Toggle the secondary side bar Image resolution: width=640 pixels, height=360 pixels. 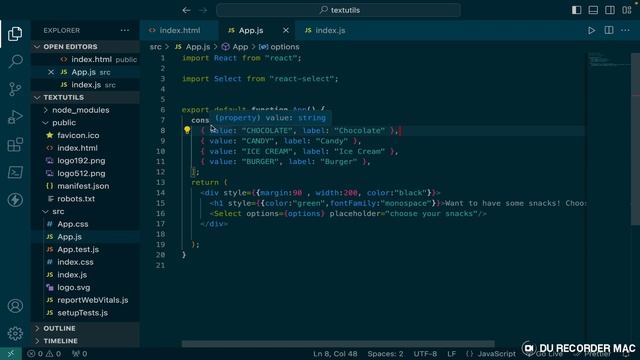coord(610,10)
